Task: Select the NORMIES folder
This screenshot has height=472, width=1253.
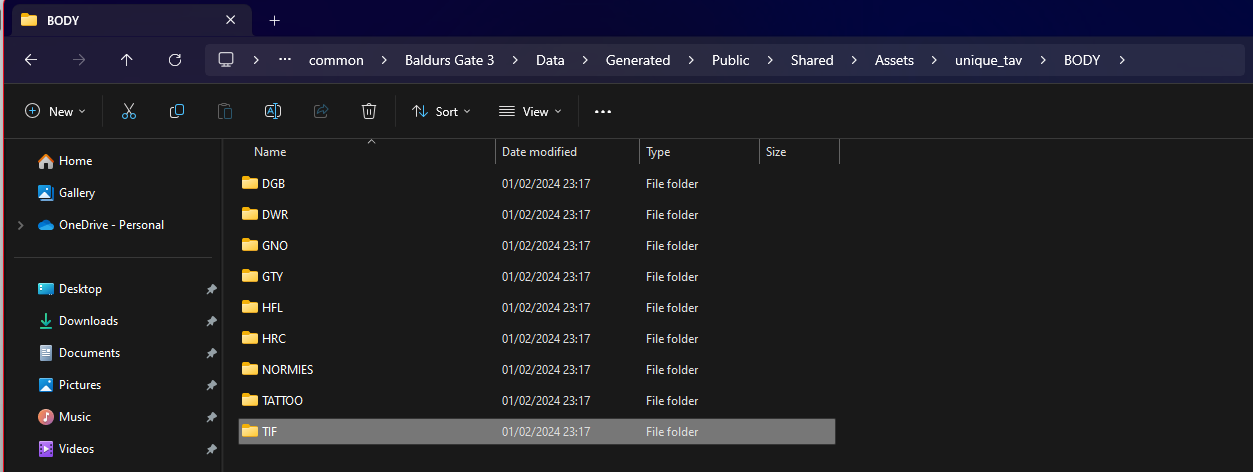Action: (x=287, y=370)
